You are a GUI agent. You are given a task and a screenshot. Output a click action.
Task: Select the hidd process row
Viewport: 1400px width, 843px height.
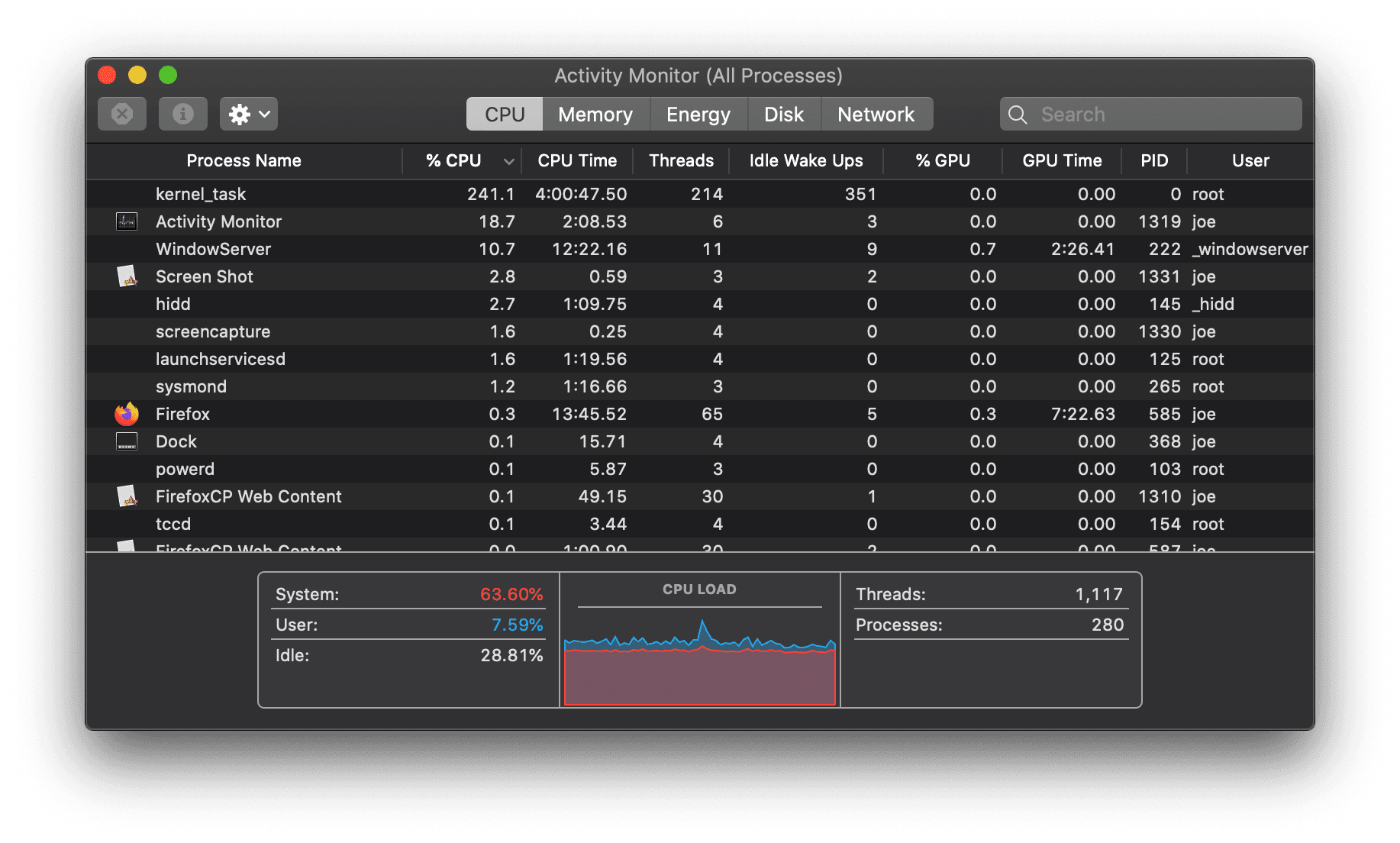point(700,304)
